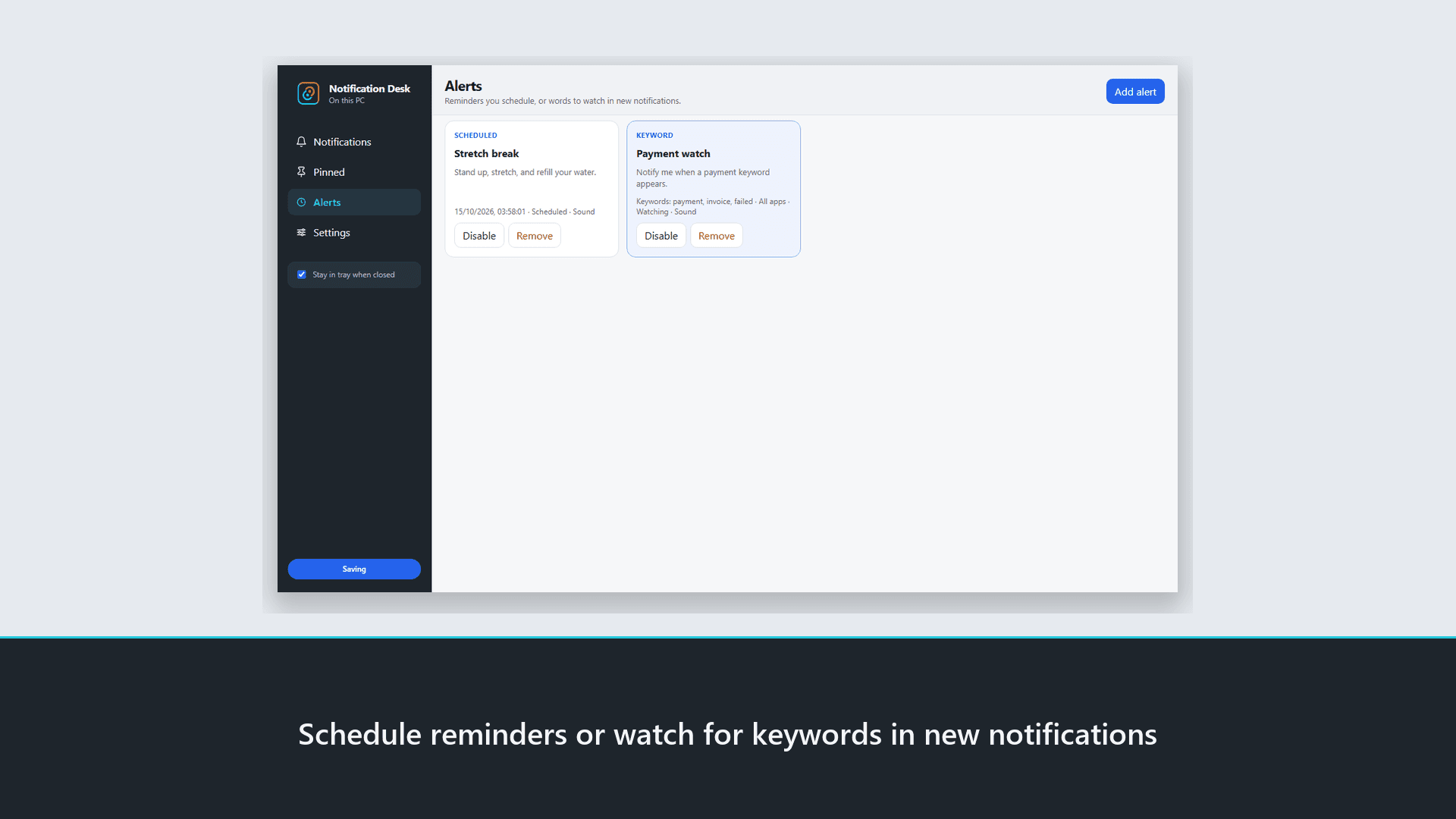Click the KEYWORD label on card
This screenshot has width=1456, height=819.
coord(654,136)
